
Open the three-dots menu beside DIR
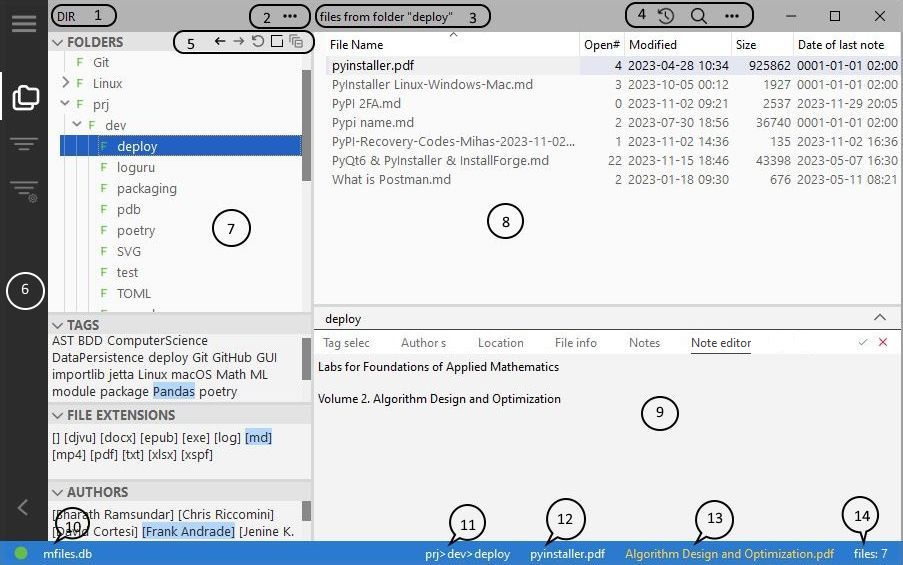click(x=290, y=16)
